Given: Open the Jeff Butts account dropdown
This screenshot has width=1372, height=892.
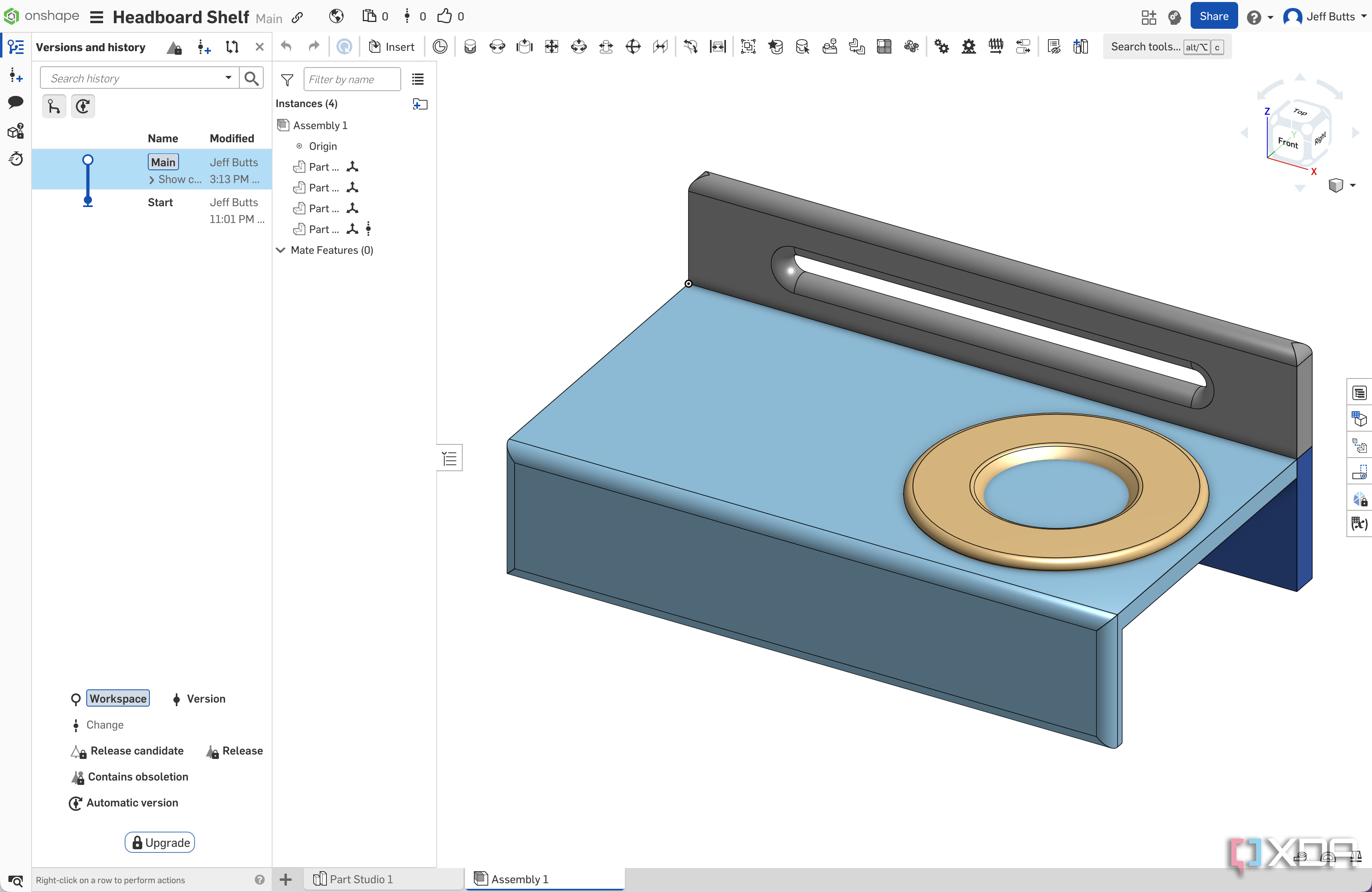Looking at the screenshot, I should [1325, 17].
